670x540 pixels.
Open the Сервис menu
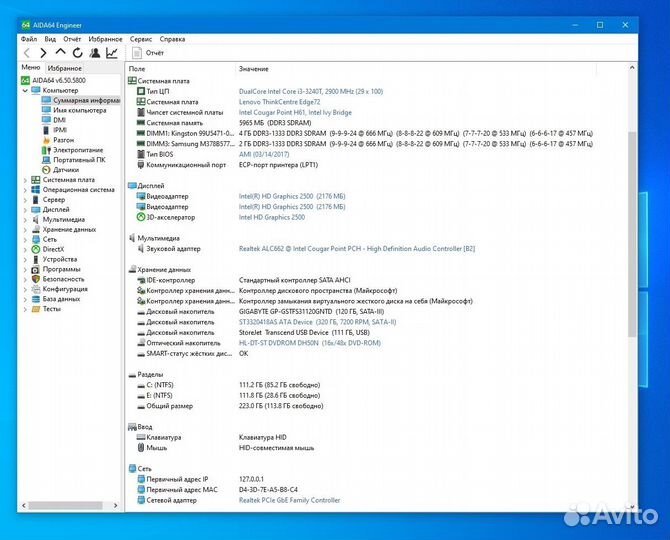pyautogui.click(x=141, y=39)
